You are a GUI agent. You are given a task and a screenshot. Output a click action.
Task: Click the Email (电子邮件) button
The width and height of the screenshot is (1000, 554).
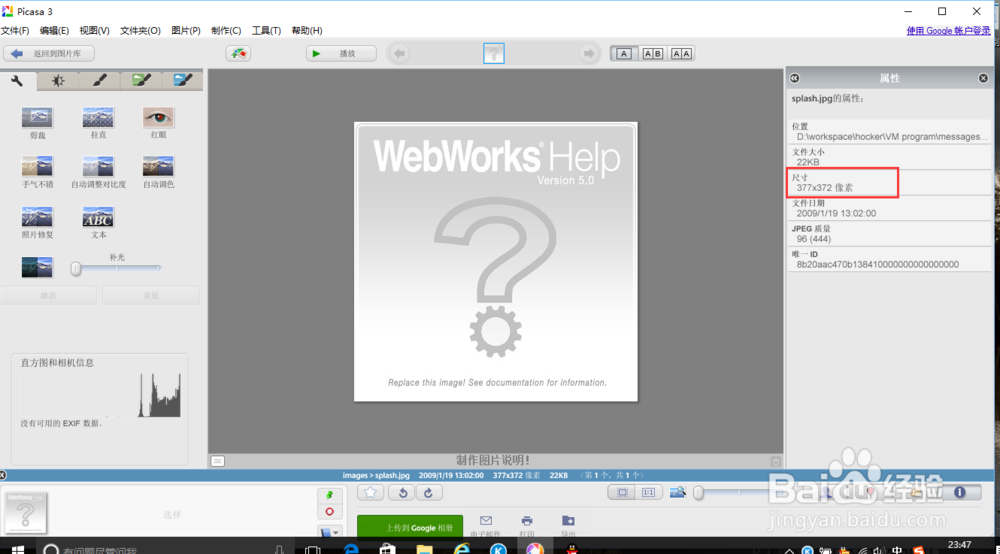[486, 526]
